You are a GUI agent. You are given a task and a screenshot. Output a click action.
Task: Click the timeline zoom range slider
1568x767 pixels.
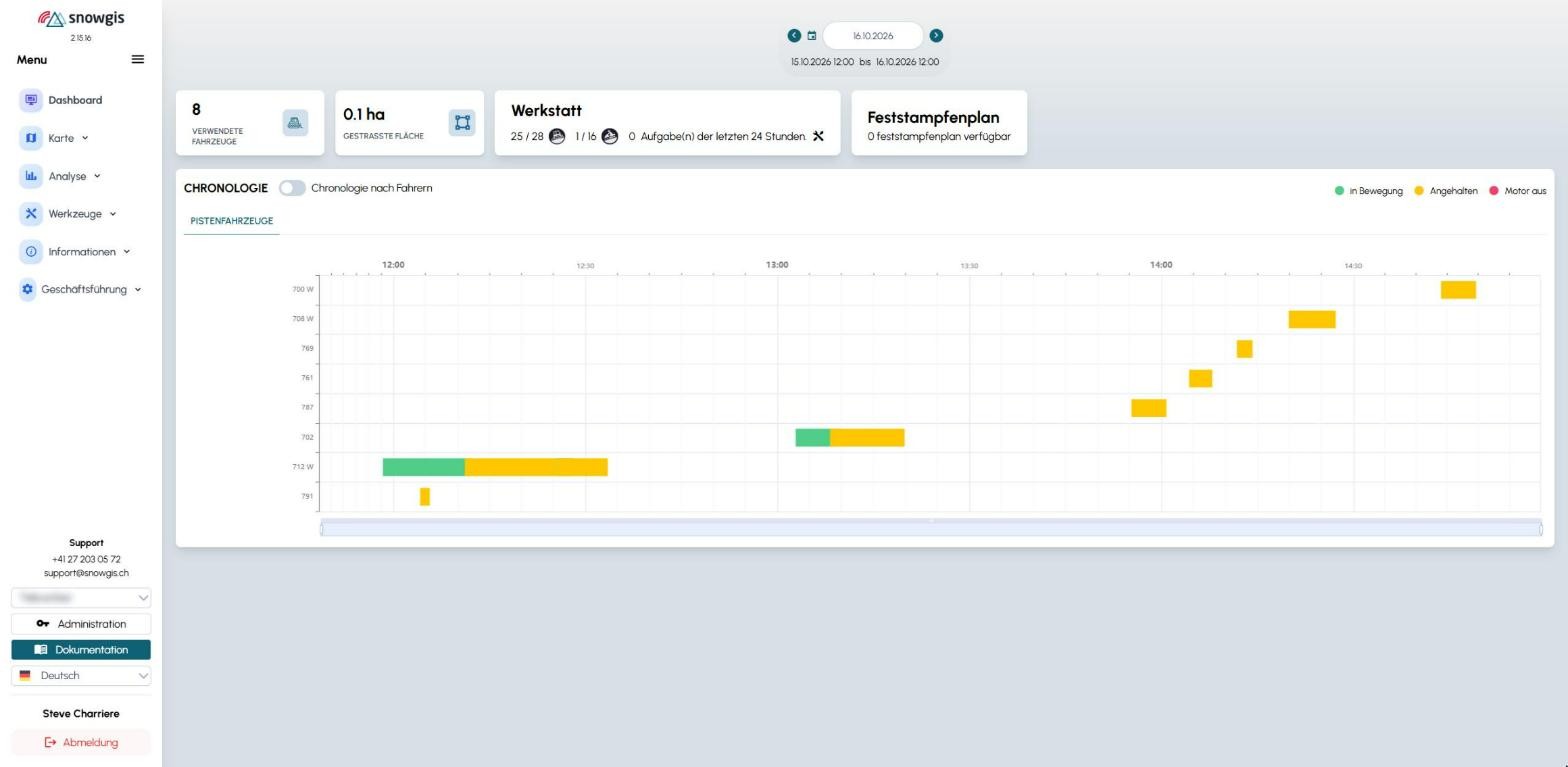click(931, 529)
